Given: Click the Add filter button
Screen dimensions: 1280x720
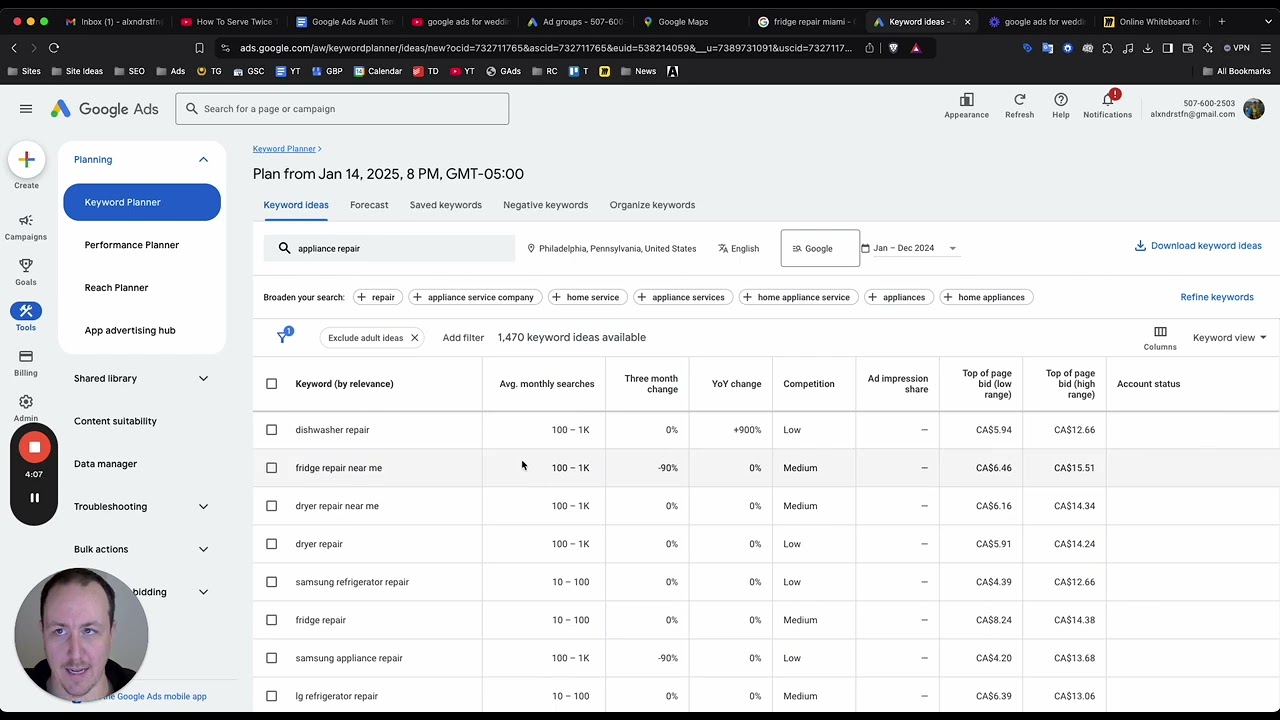Looking at the screenshot, I should point(463,338).
